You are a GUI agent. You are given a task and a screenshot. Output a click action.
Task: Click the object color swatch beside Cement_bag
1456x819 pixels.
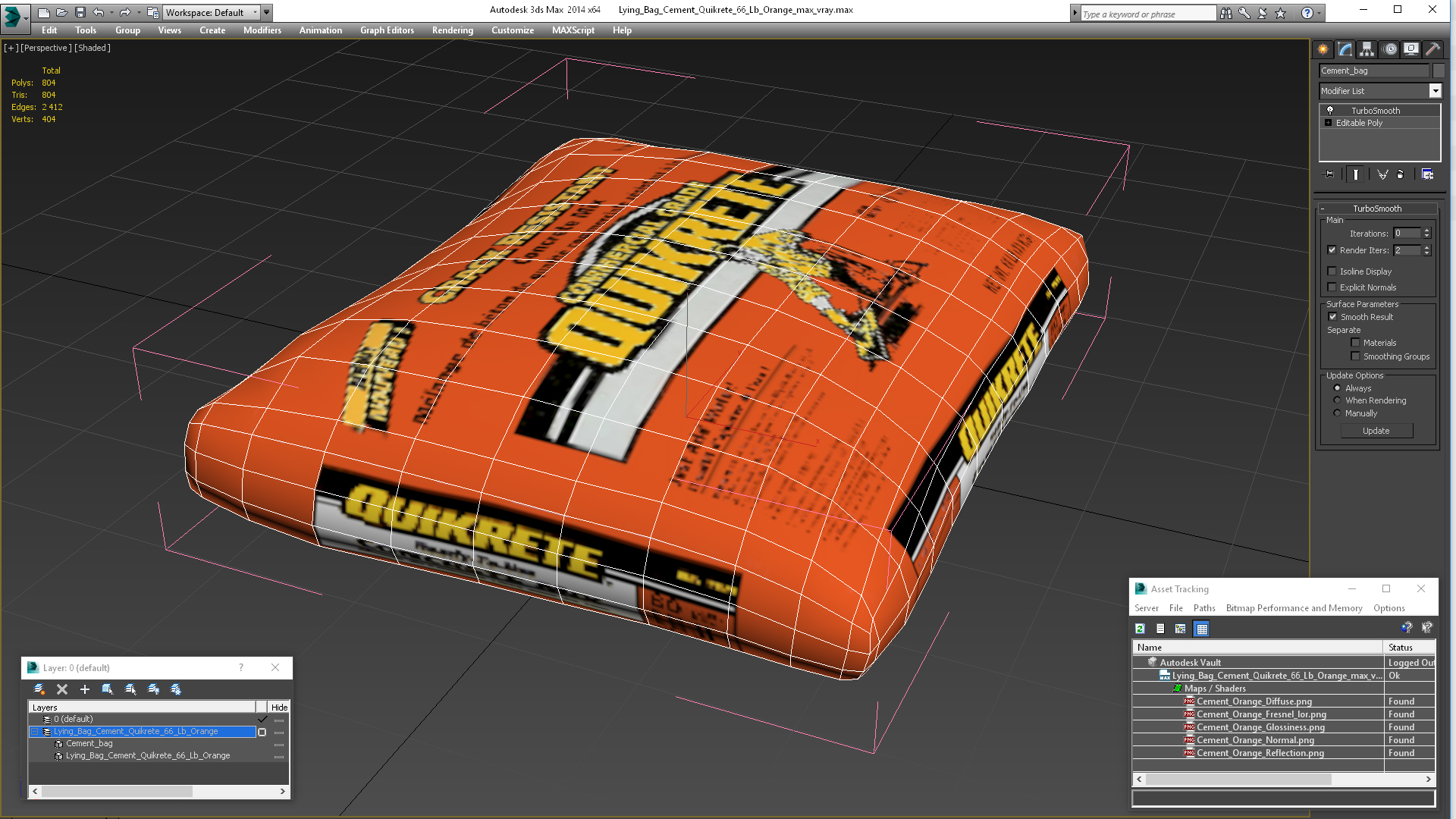(1439, 71)
